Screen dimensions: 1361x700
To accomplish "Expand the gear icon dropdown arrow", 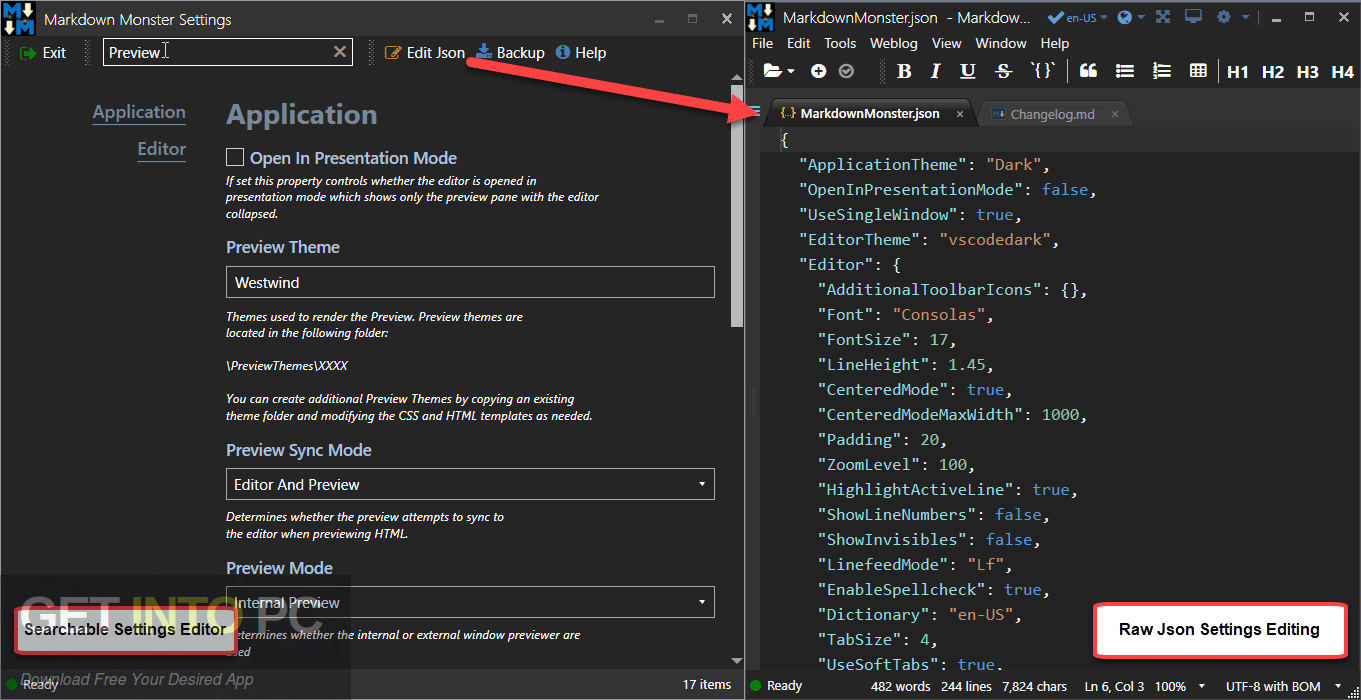I will tap(1245, 17).
